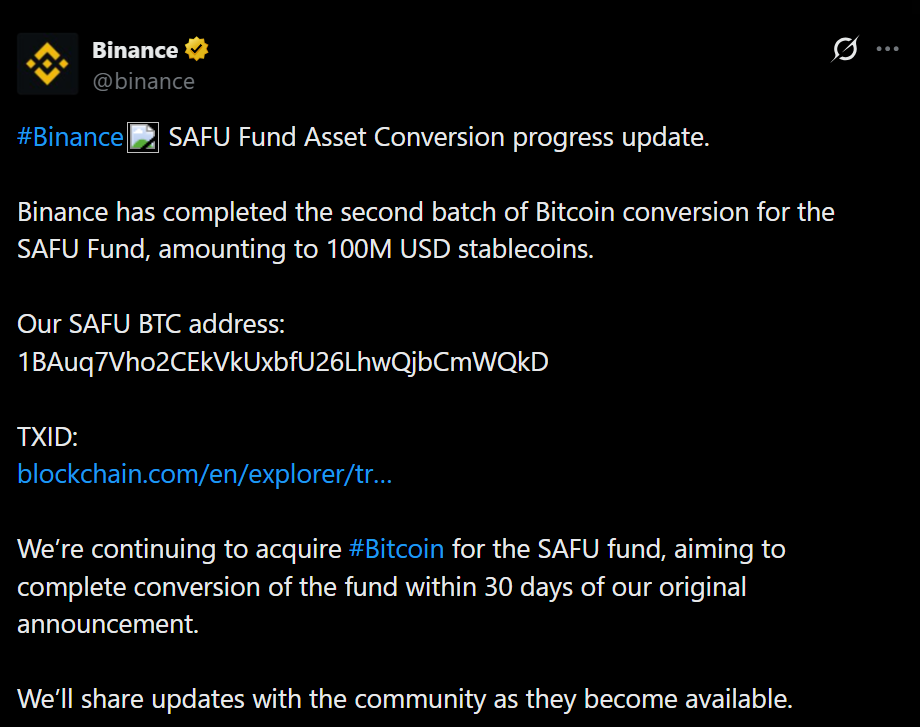
Task: Open the Grok slashed-circle icon
Action: pos(845,49)
